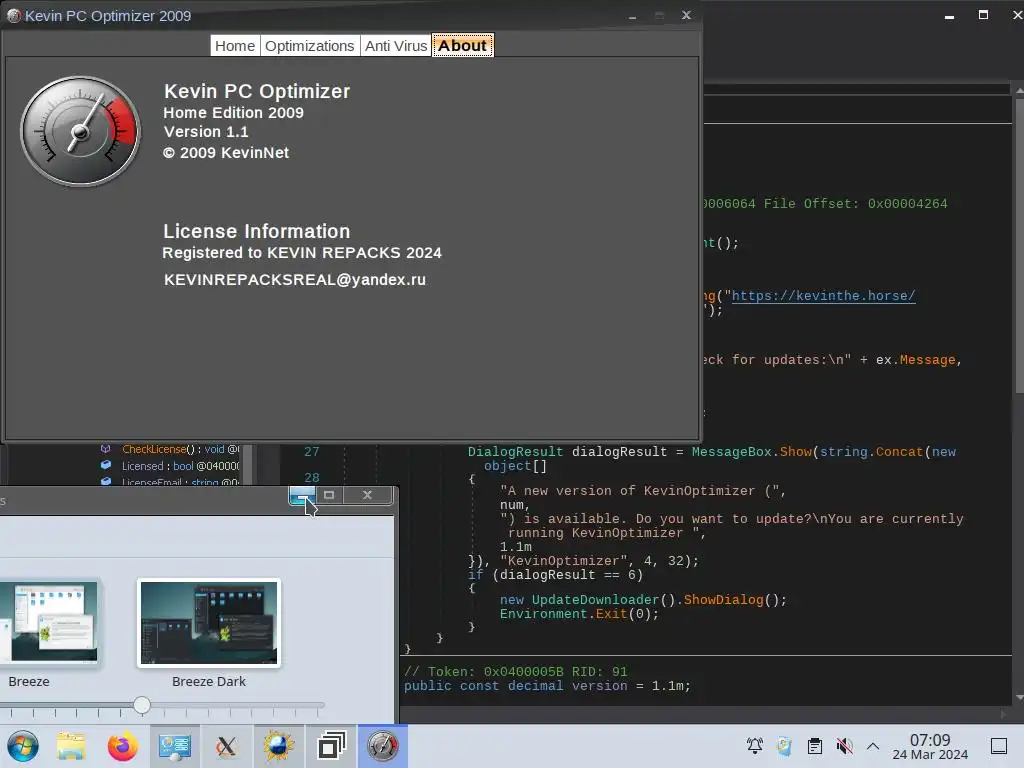The width and height of the screenshot is (1024, 768).
Task: Click line number 27 in code editor
Action: (312, 452)
